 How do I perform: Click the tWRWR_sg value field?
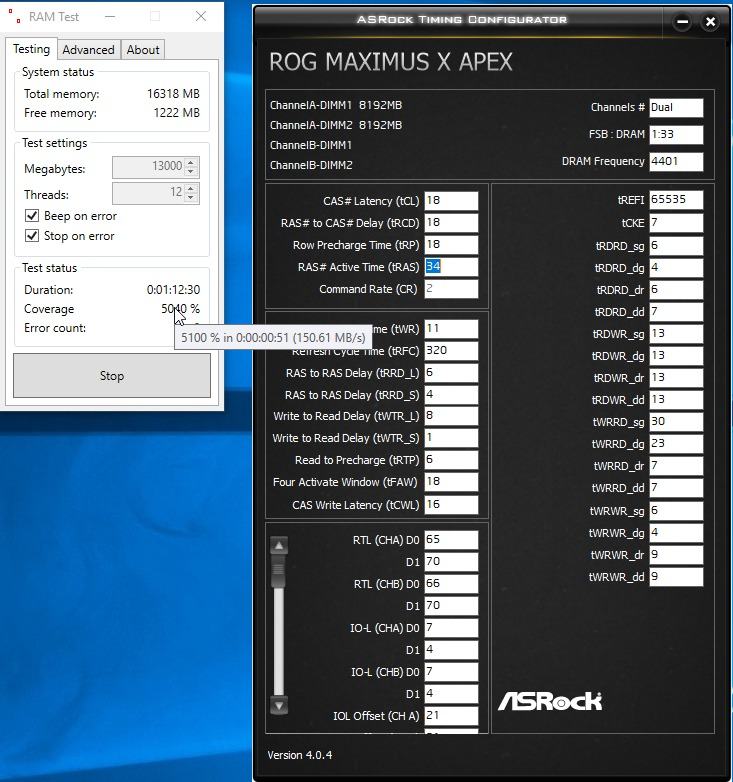[676, 510]
